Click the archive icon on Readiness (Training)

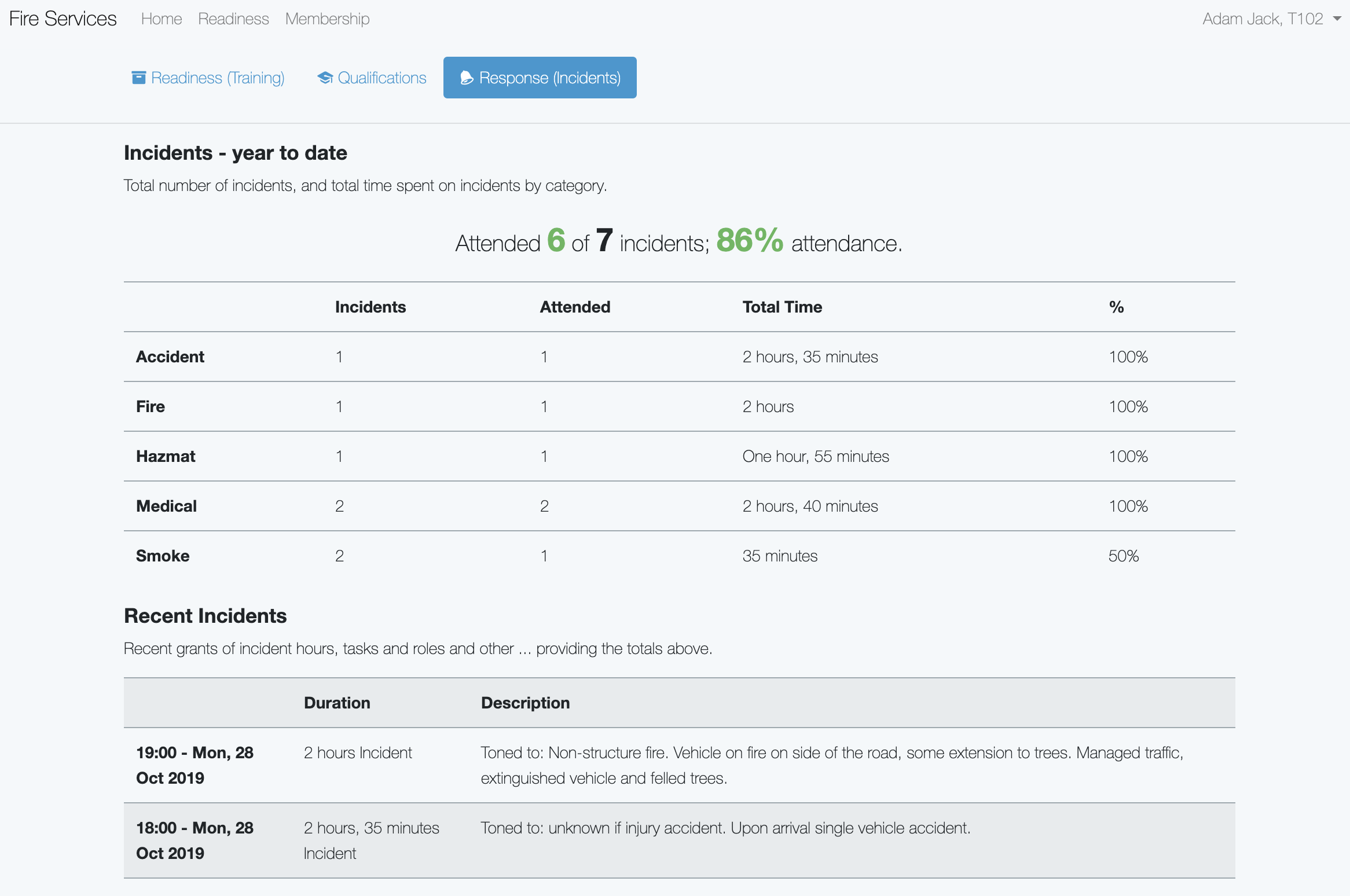[139, 77]
